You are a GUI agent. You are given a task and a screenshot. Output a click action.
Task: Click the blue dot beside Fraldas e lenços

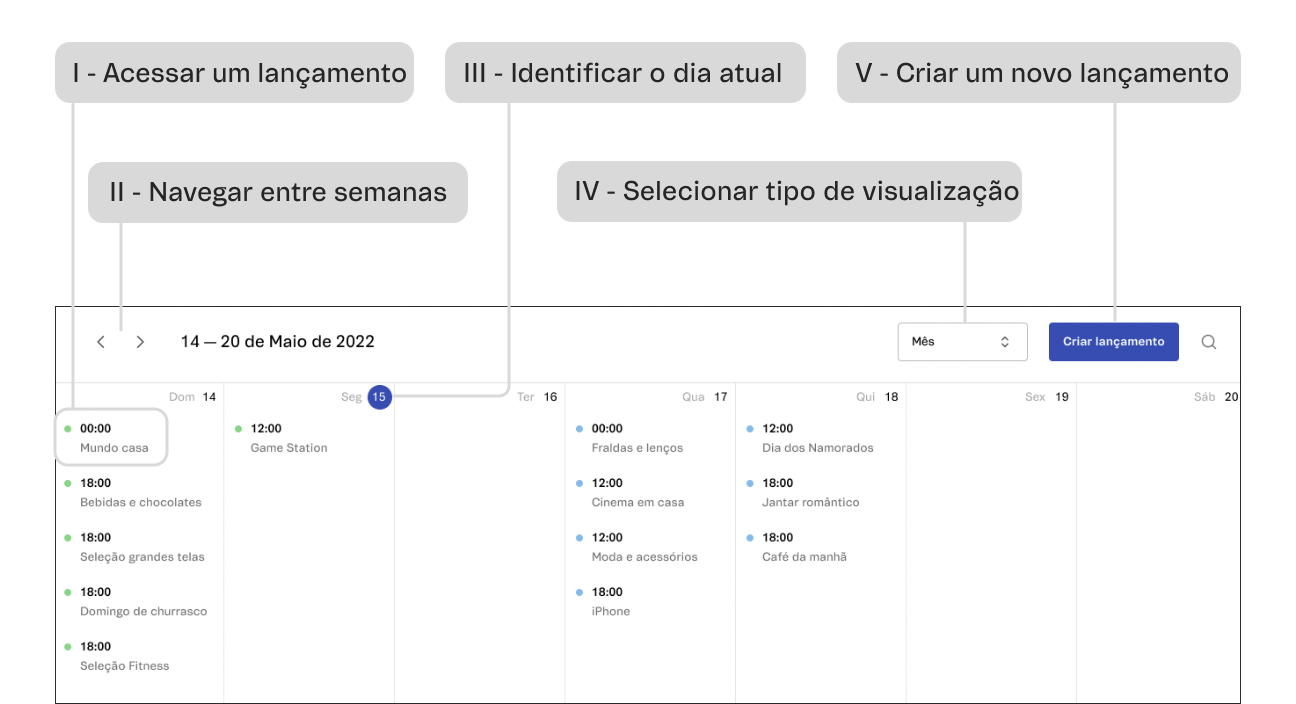pos(580,428)
